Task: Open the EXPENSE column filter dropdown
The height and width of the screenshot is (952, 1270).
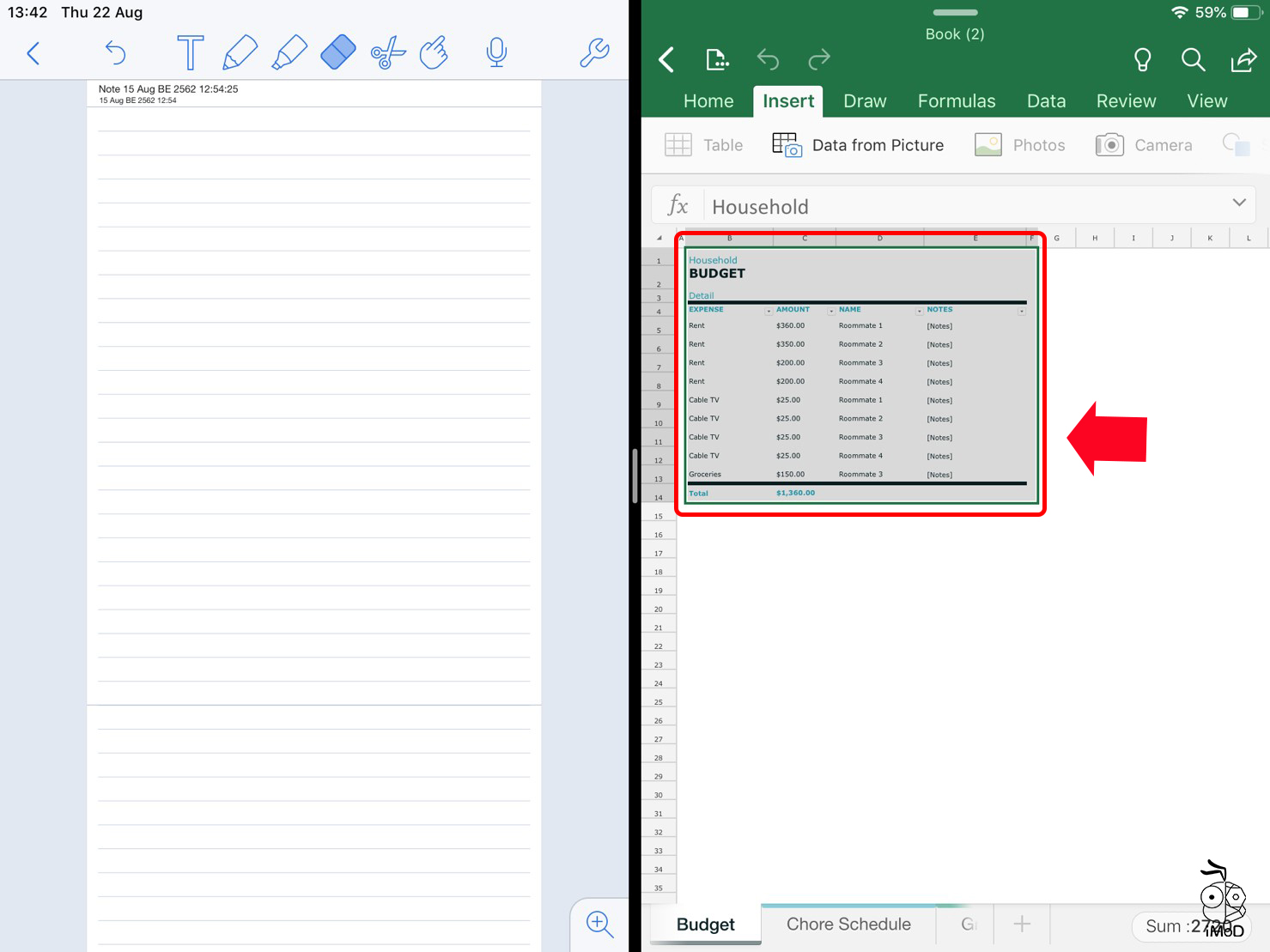Action: click(769, 310)
